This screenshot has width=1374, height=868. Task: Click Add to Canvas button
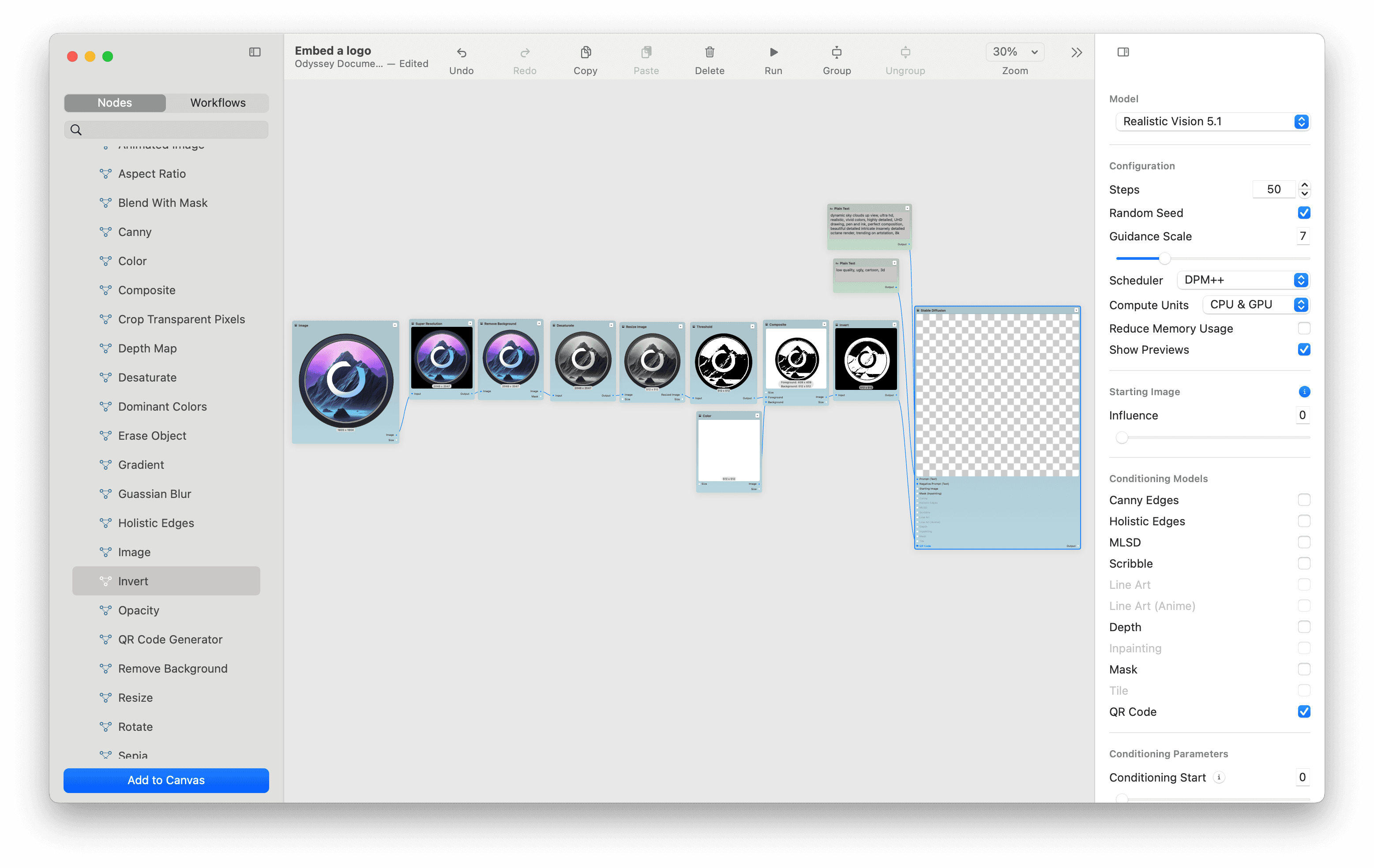166,780
